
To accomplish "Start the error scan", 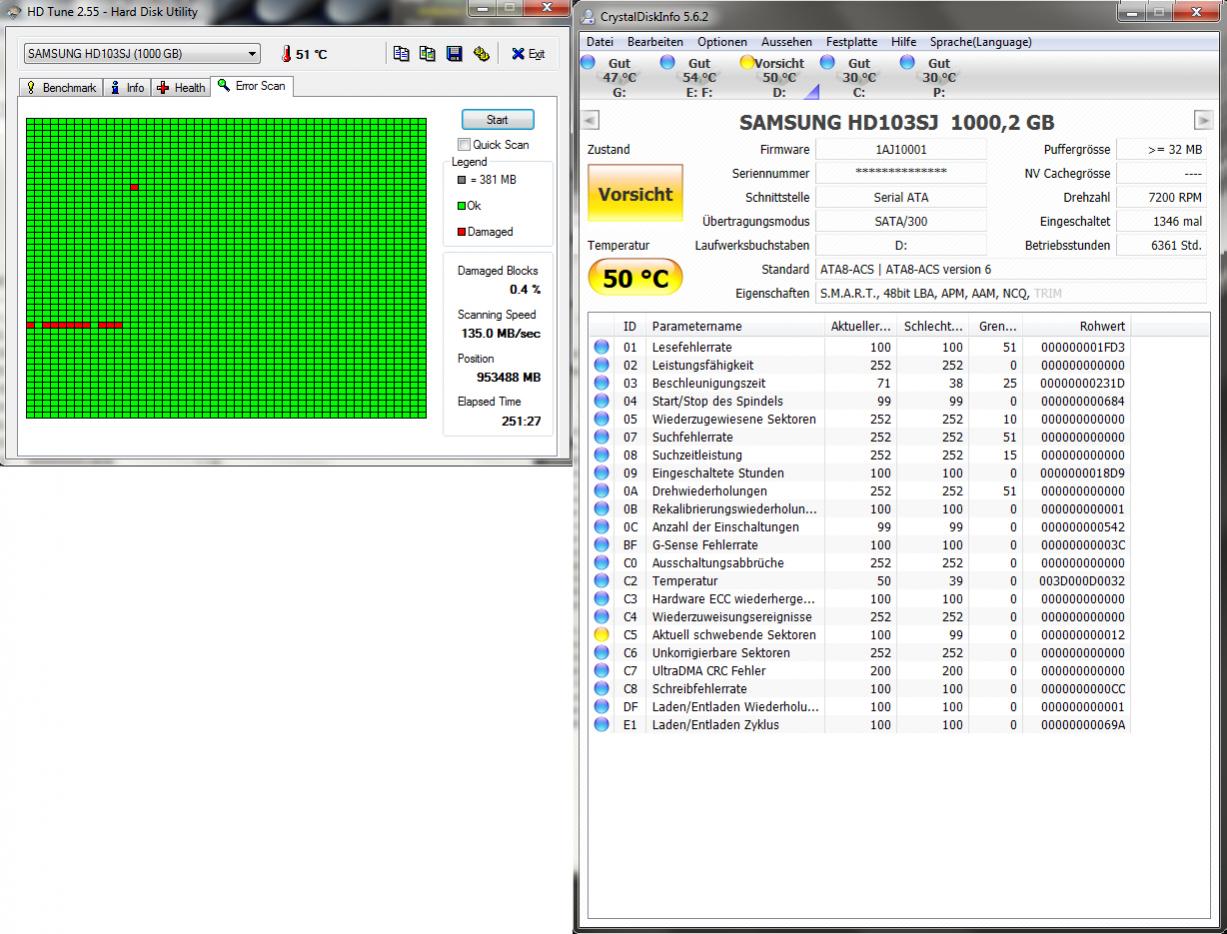I will [497, 119].
